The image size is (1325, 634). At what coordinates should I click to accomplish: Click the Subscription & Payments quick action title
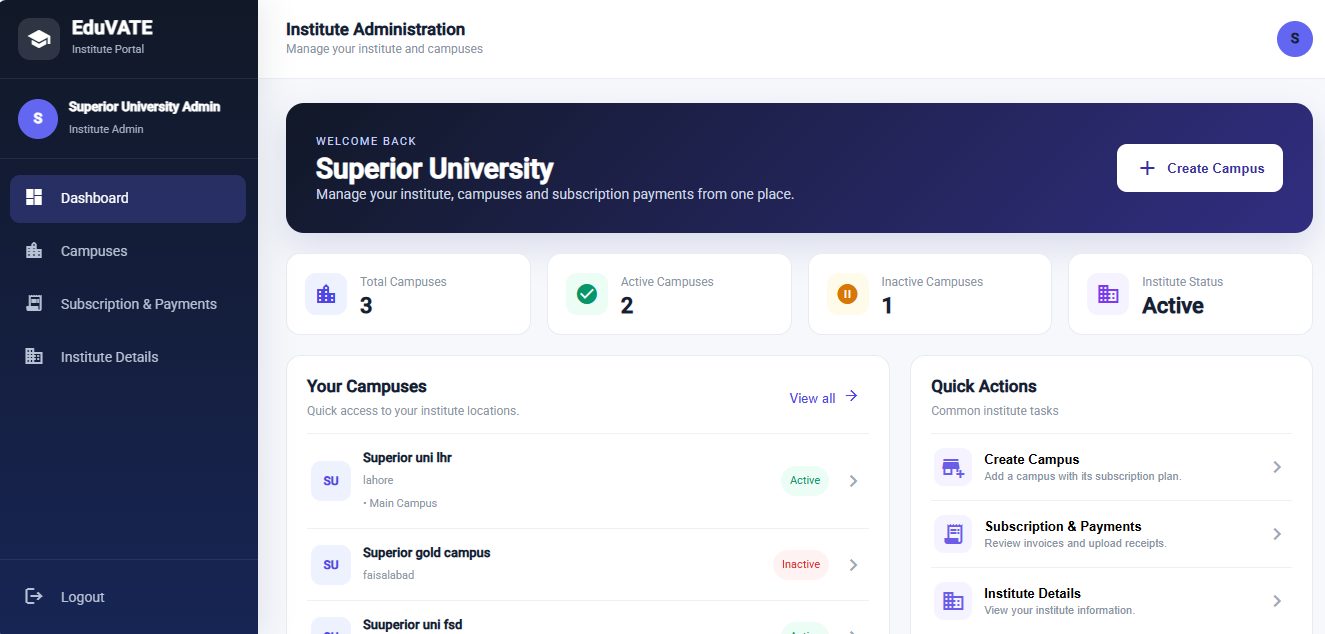1063,526
